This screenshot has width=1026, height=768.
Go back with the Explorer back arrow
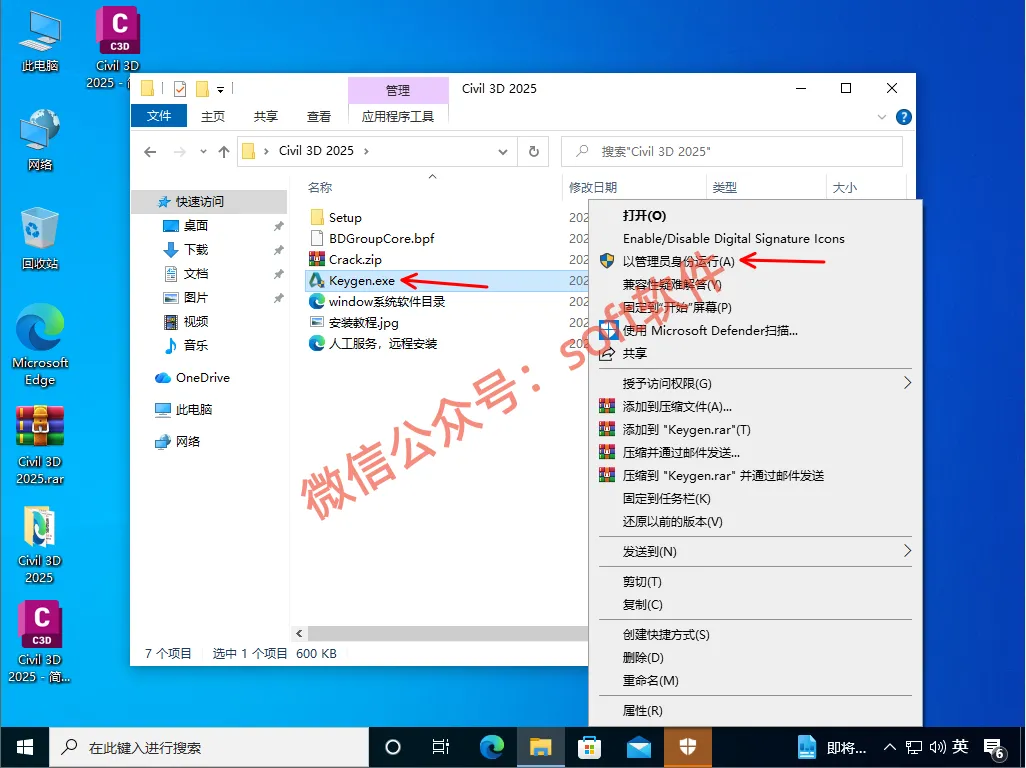pos(150,152)
